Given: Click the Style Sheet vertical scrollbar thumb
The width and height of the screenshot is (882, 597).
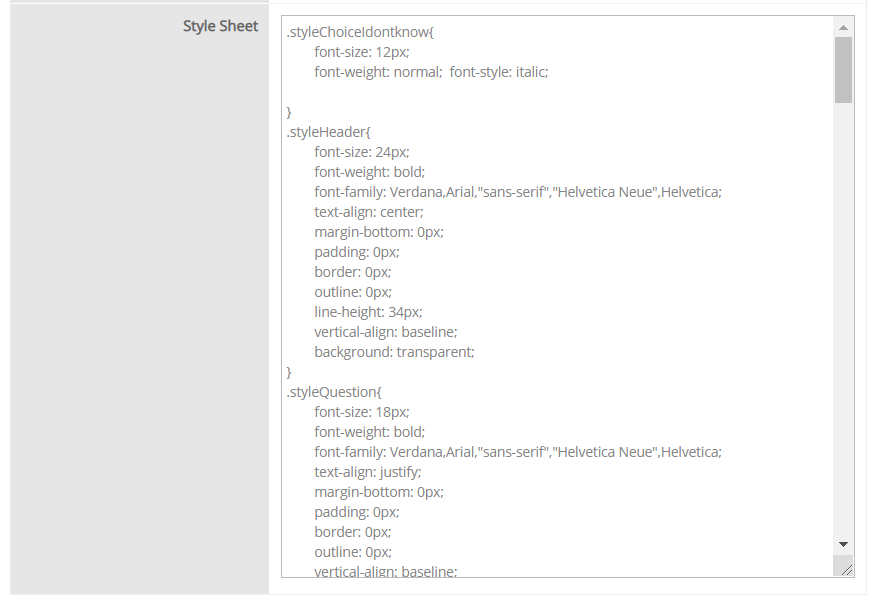Looking at the screenshot, I should [843, 70].
